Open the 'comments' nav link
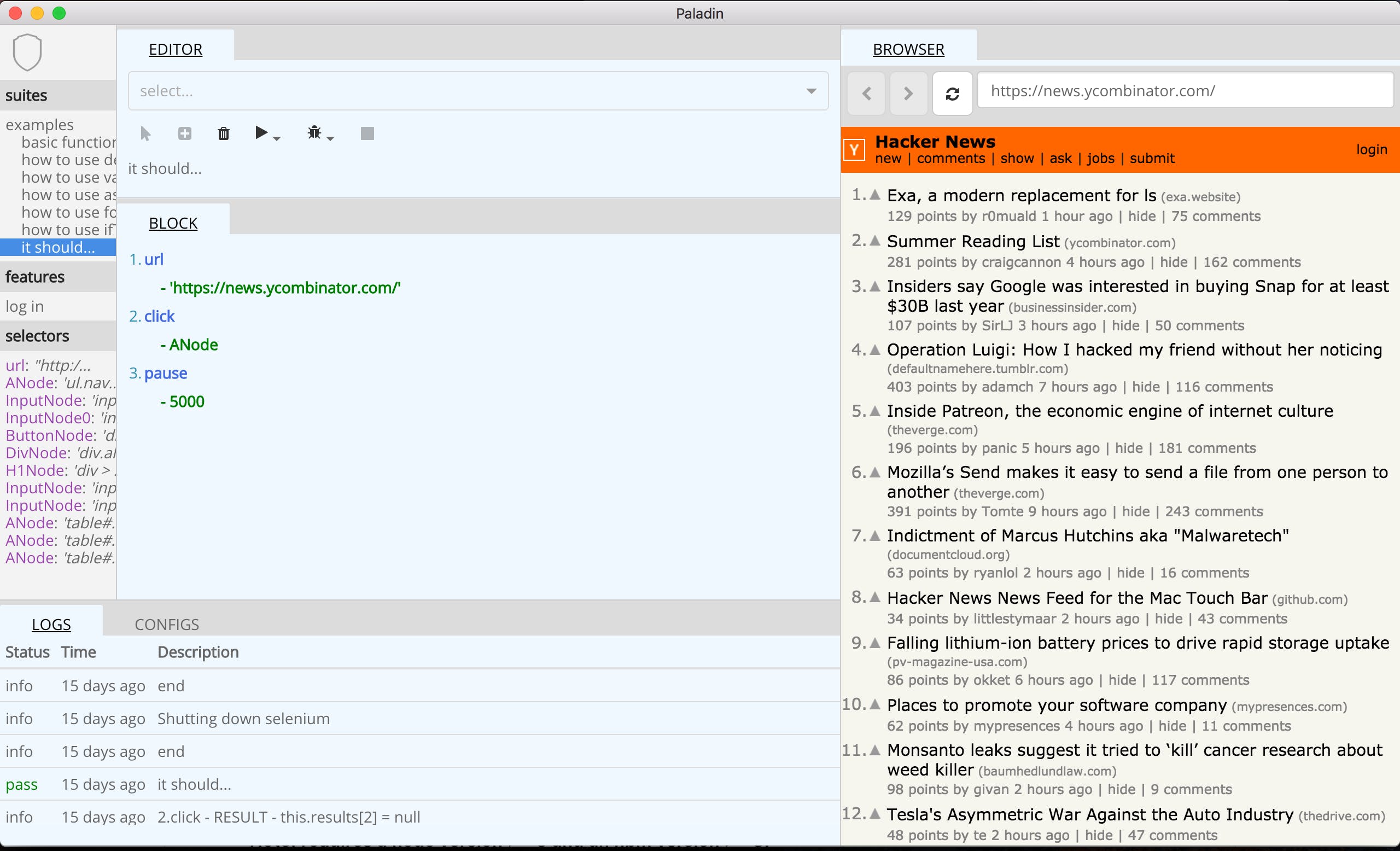Screen dimensions: 1400x851 coord(950,159)
